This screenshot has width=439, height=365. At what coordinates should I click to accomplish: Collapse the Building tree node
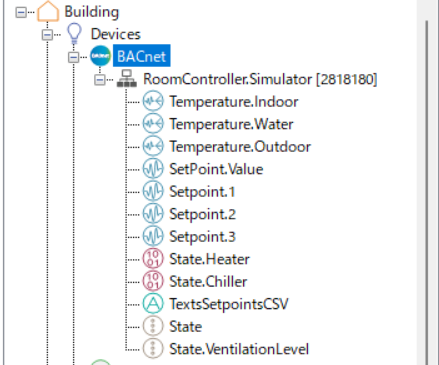(x=21, y=12)
